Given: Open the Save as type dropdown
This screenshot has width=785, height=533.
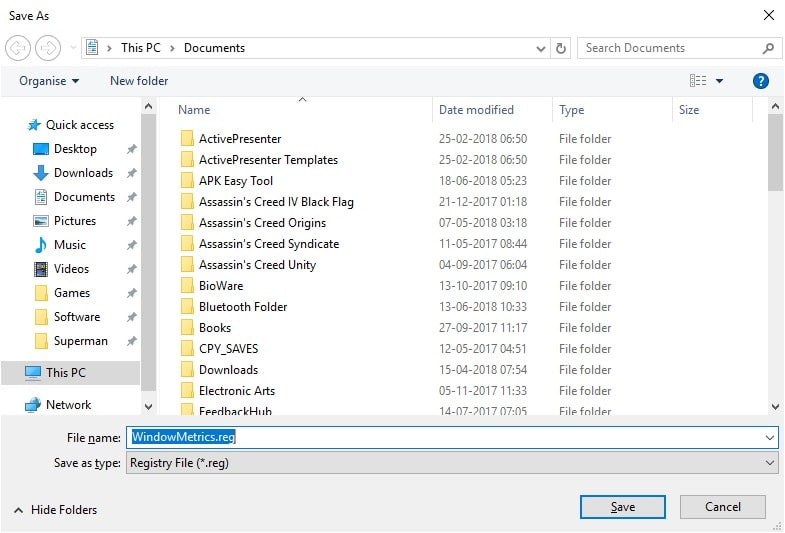Looking at the screenshot, I should click(452, 463).
